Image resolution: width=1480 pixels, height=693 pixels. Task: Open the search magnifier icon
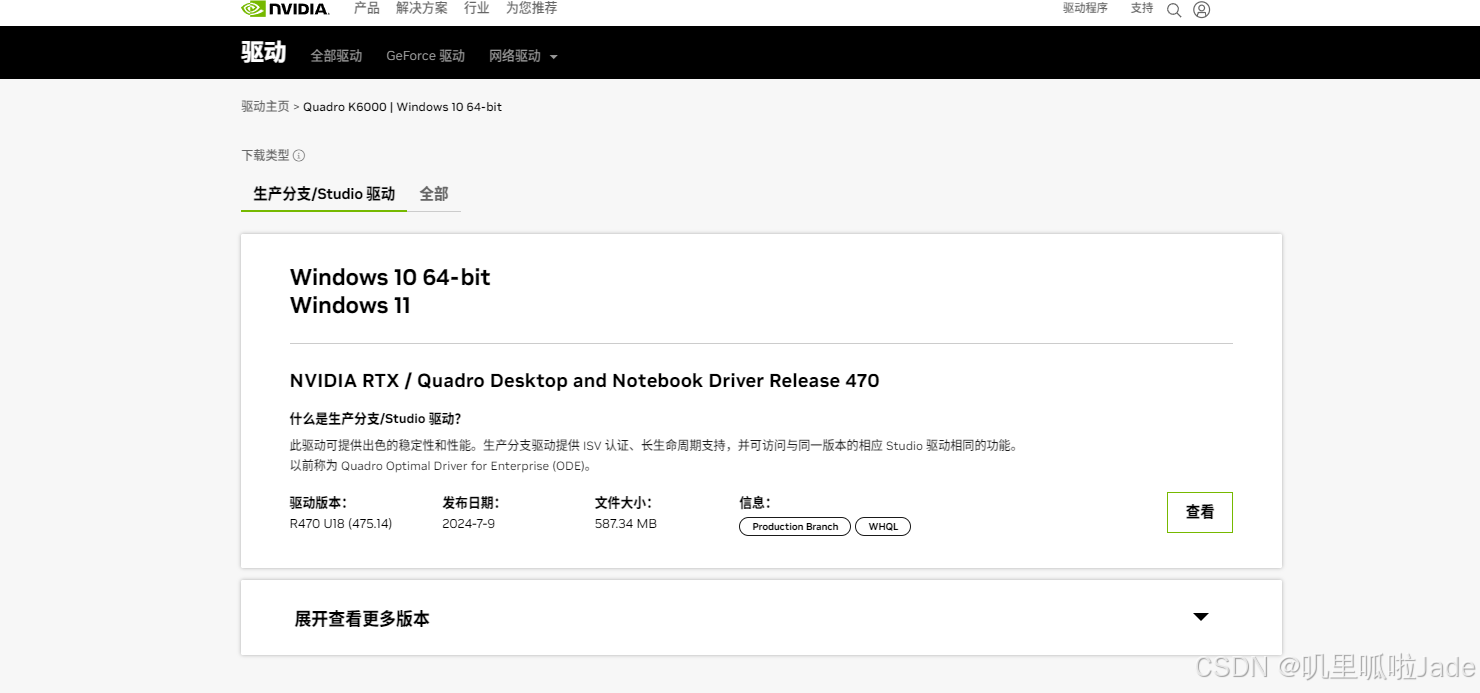pyautogui.click(x=1174, y=10)
